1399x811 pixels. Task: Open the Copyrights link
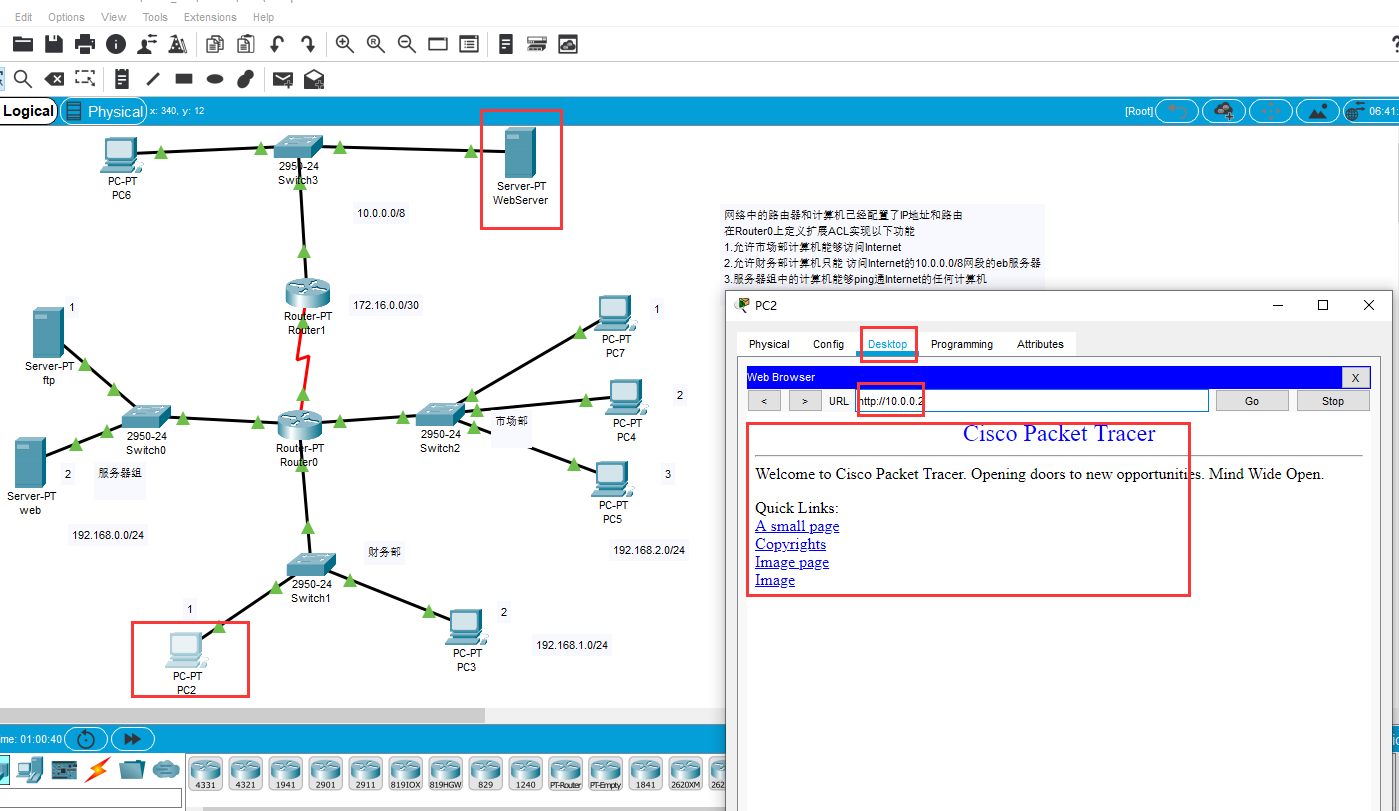(x=790, y=544)
